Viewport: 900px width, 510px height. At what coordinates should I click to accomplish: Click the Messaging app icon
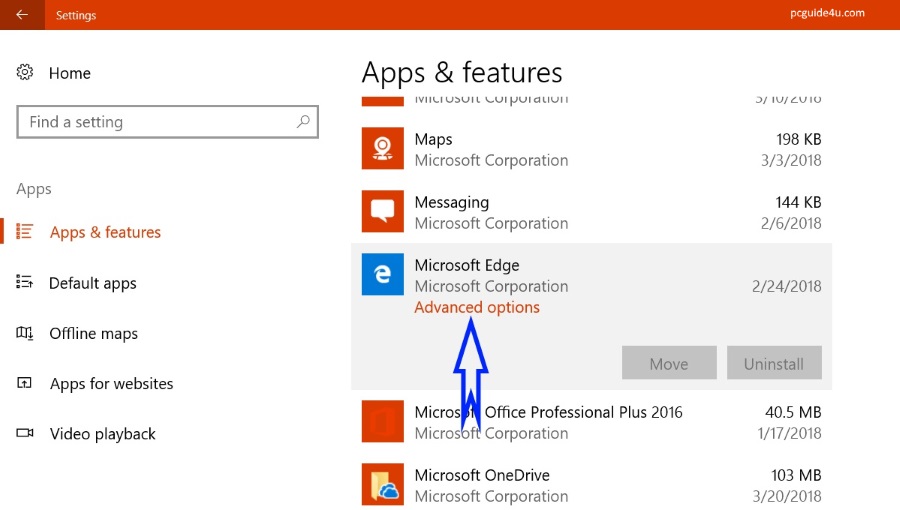382,212
